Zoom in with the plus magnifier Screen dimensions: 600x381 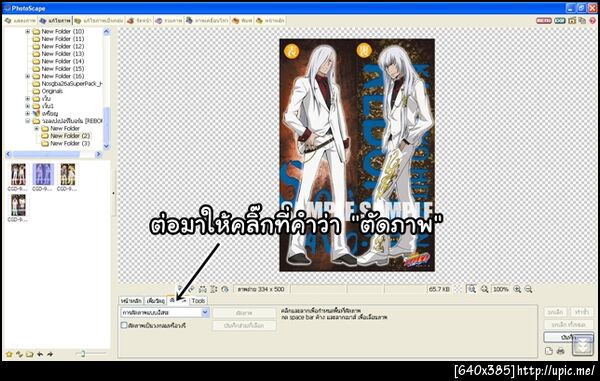click(517, 289)
